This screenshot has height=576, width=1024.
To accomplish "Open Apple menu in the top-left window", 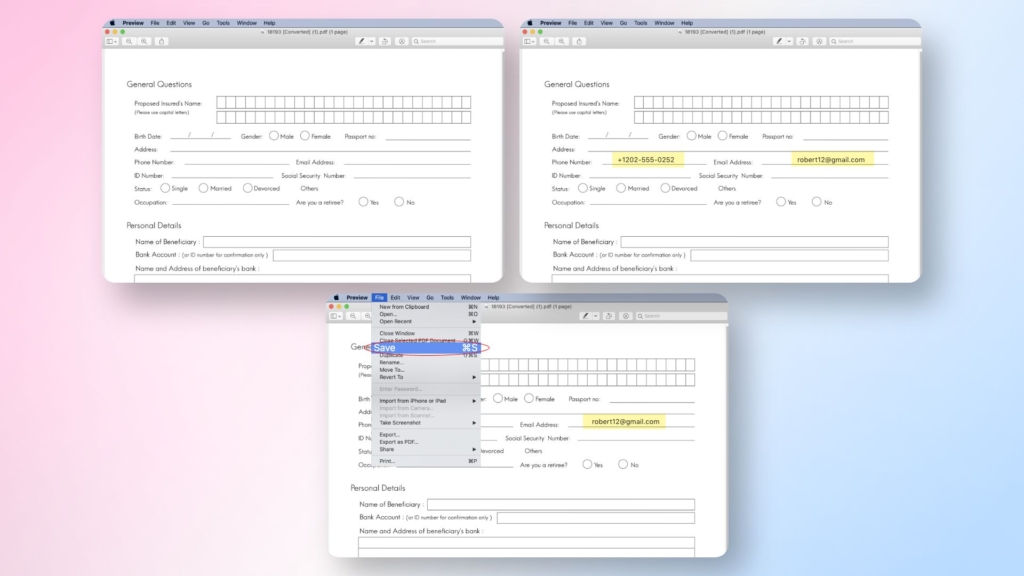I will click(x=112, y=23).
